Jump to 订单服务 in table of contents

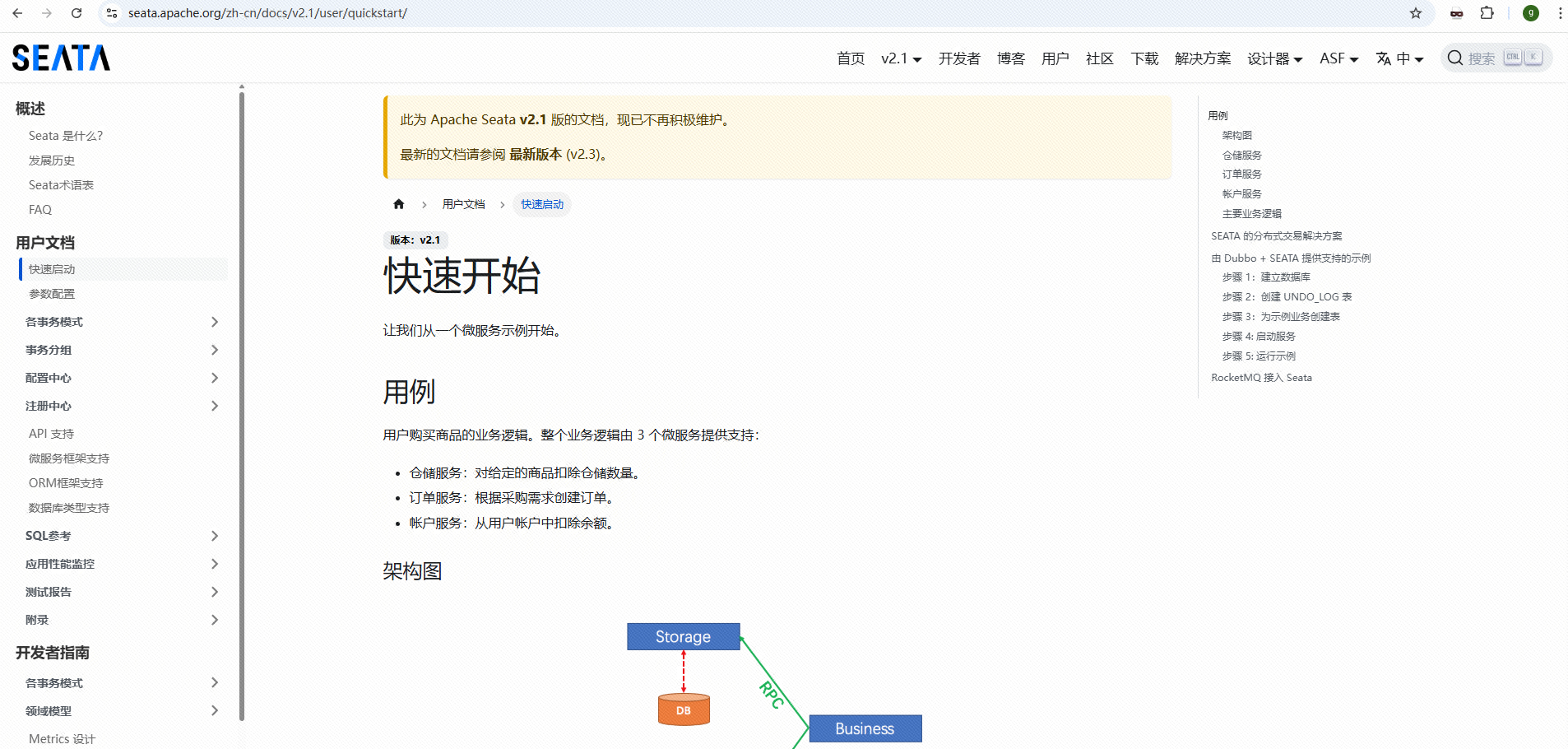click(x=1241, y=174)
